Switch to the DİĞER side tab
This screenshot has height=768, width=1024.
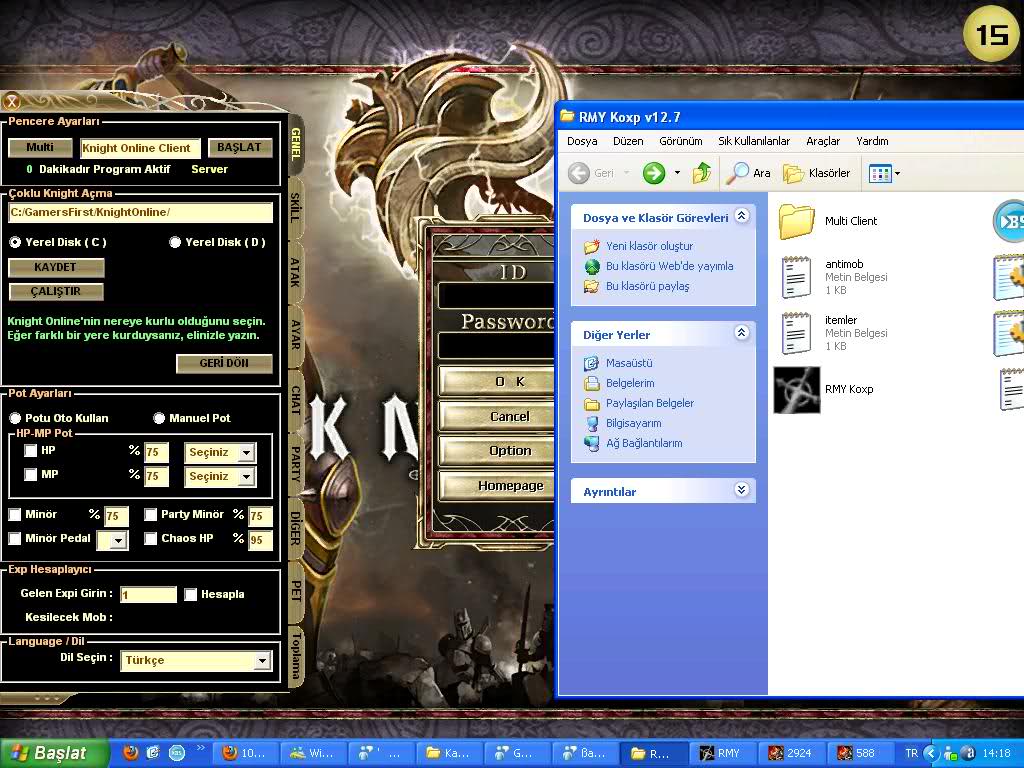(x=296, y=528)
